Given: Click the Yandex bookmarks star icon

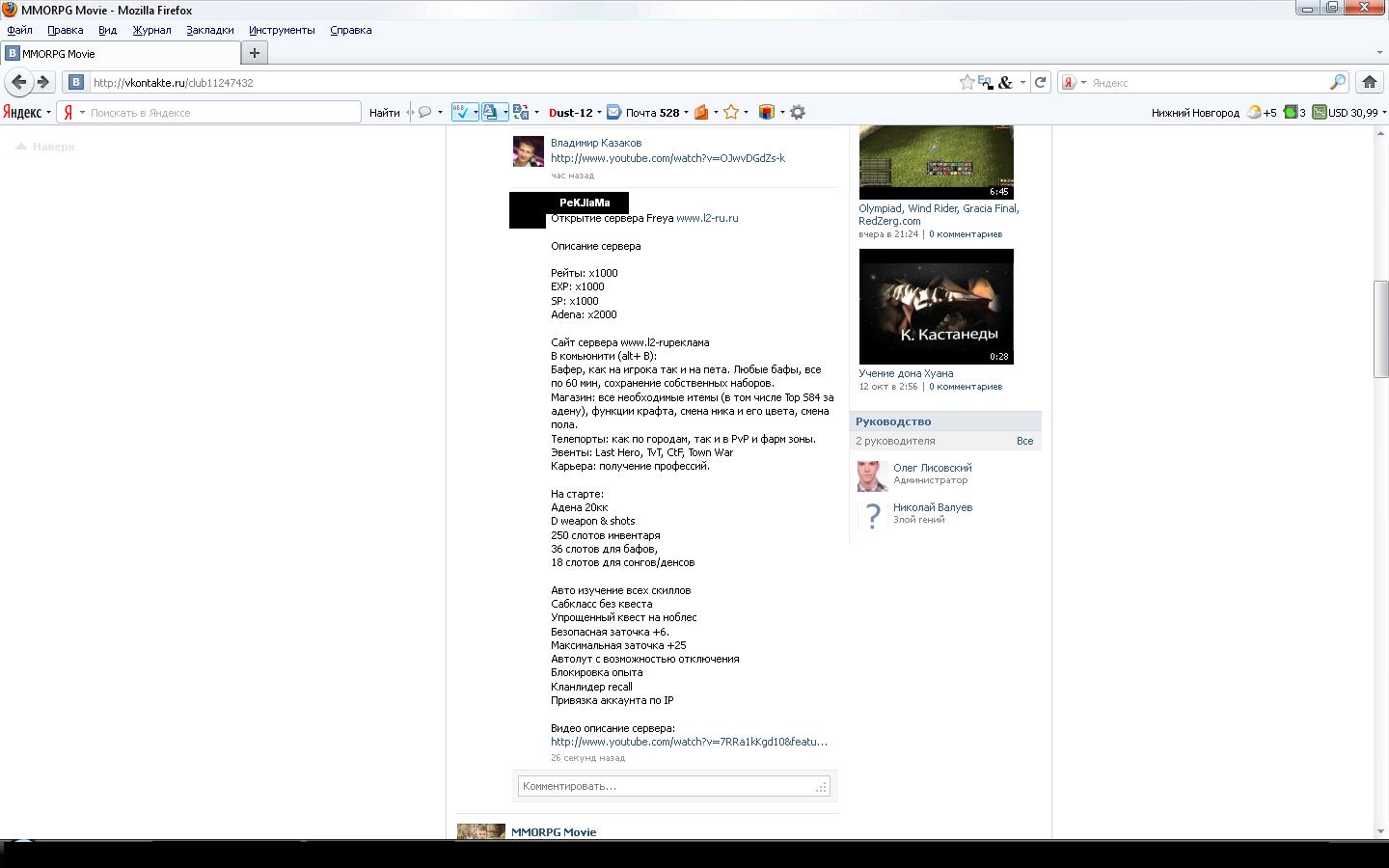Looking at the screenshot, I should coord(731,112).
